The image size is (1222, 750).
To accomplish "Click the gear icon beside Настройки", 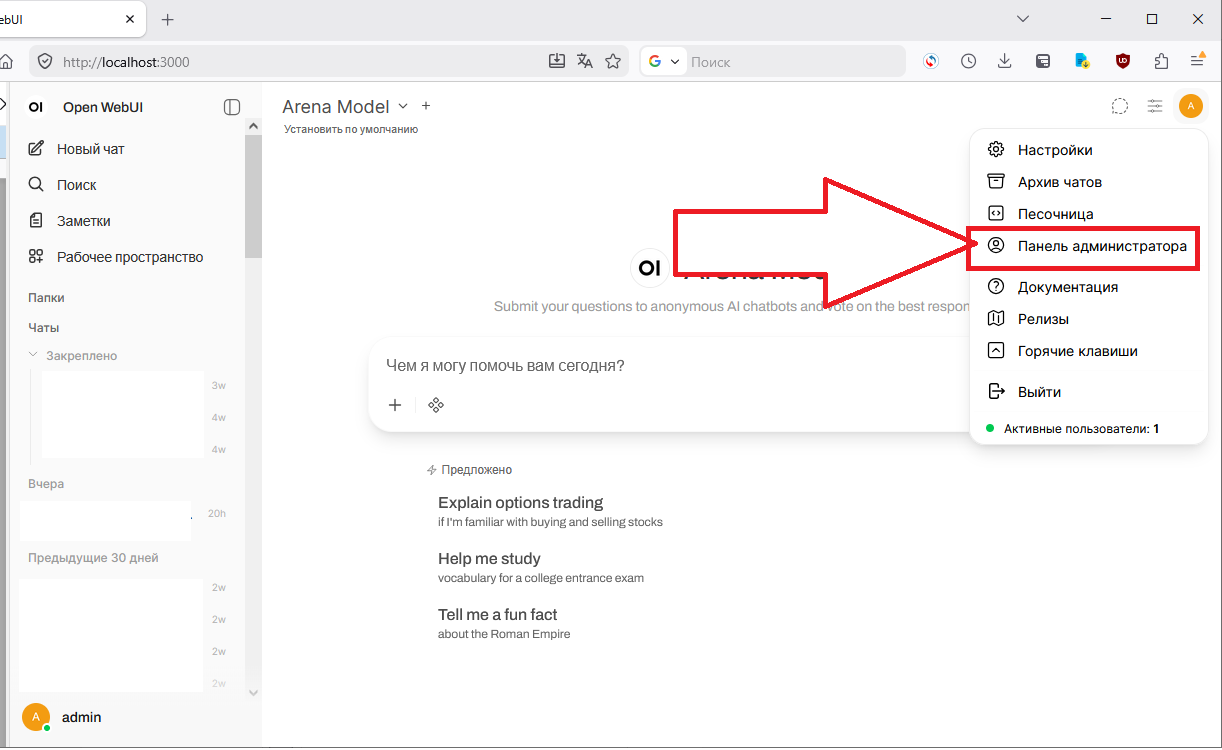I will 995,150.
